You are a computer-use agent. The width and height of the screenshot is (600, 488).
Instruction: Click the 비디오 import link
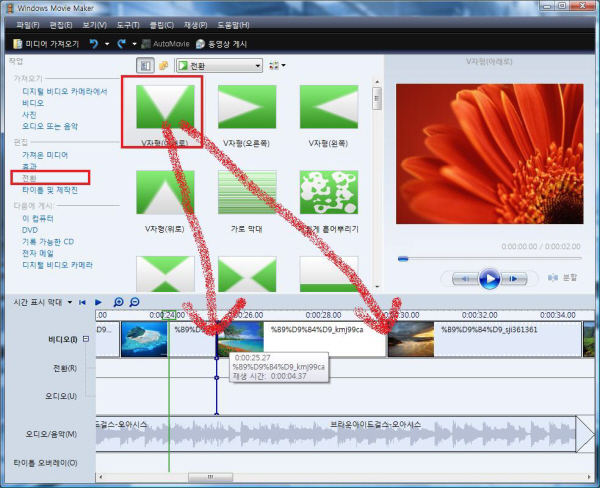click(x=33, y=103)
